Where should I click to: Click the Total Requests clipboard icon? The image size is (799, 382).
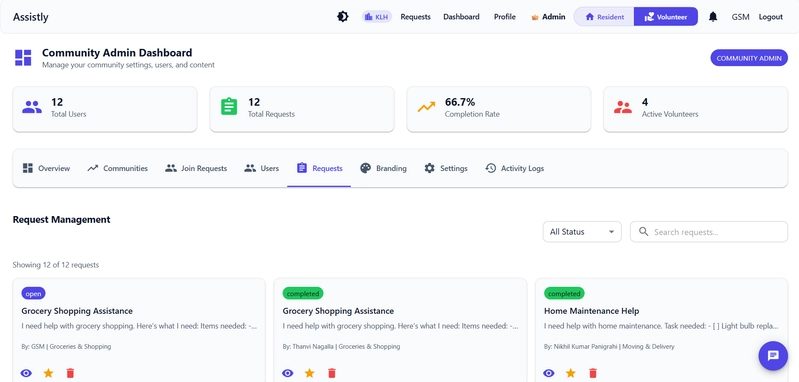[x=229, y=106]
